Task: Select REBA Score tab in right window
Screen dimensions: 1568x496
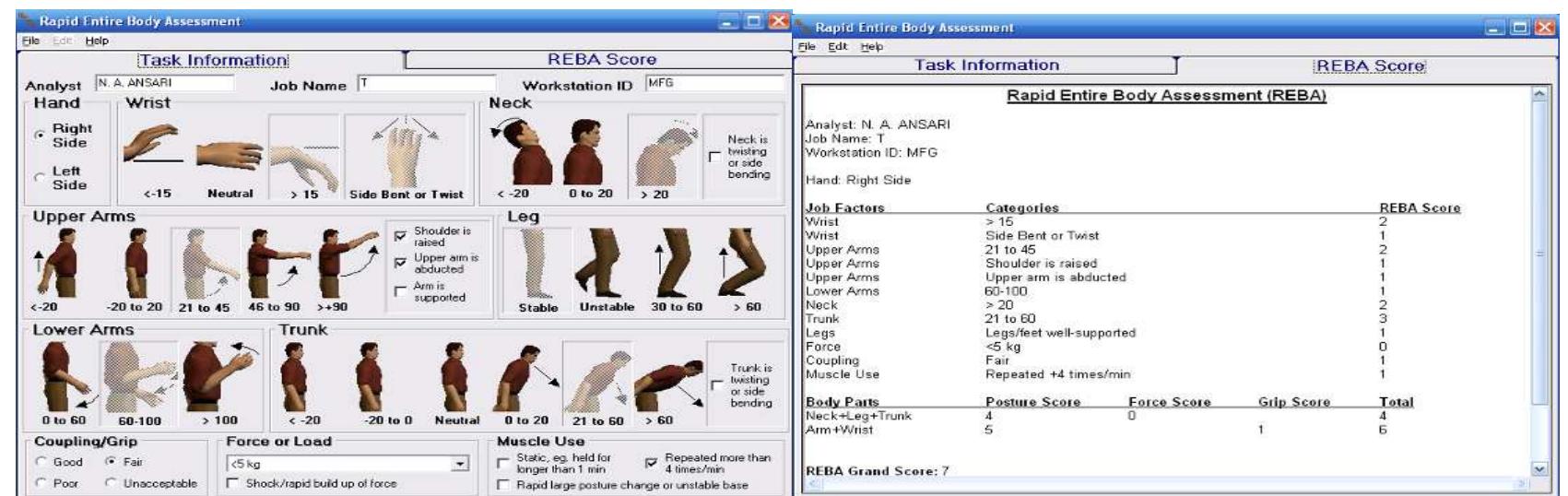Action: click(1369, 66)
